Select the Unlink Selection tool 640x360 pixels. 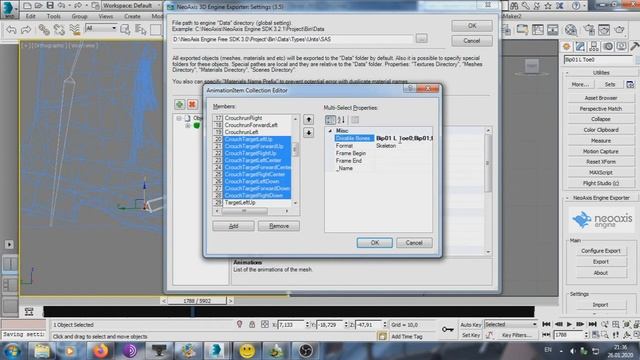point(59,29)
